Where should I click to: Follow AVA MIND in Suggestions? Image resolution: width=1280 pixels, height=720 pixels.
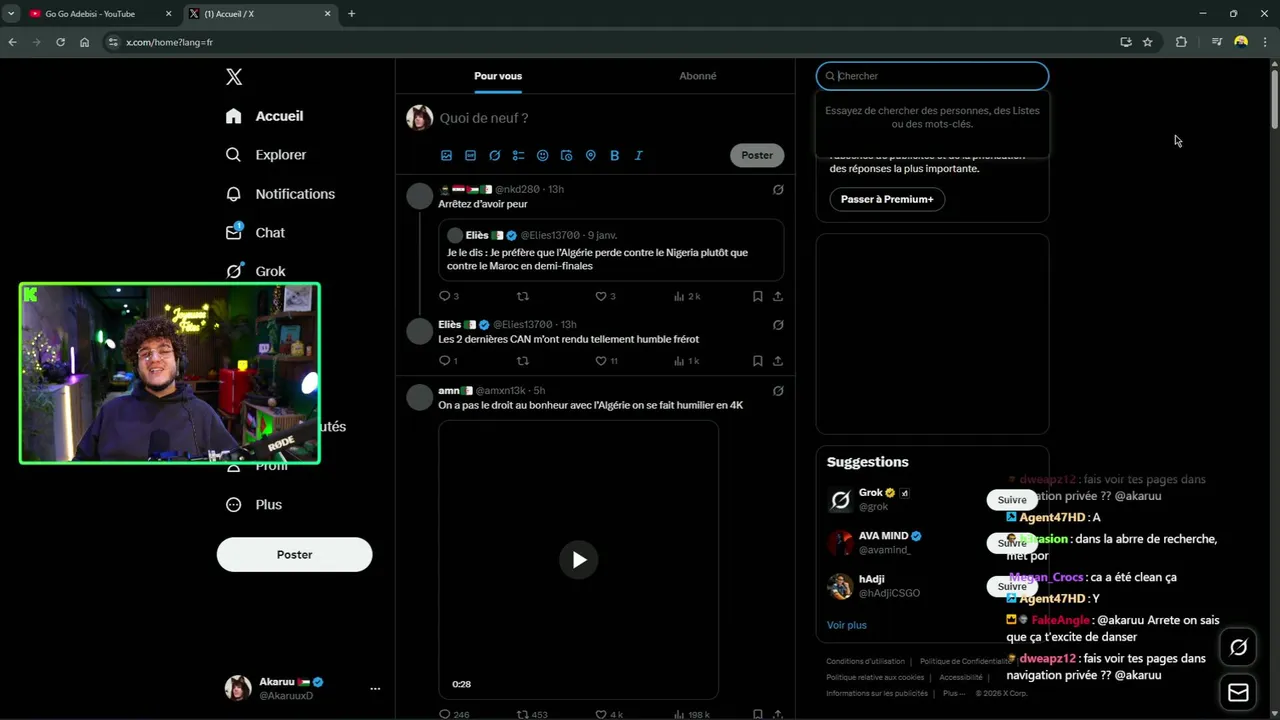[x=1012, y=543]
